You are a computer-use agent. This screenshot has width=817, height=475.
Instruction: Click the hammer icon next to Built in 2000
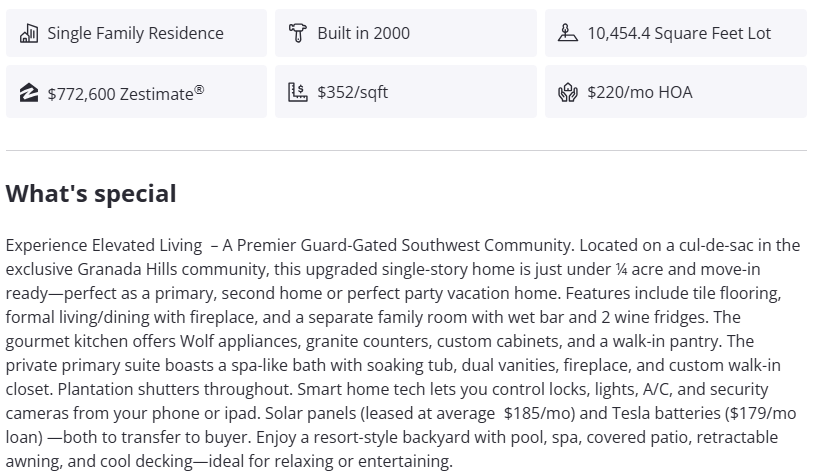pos(298,33)
